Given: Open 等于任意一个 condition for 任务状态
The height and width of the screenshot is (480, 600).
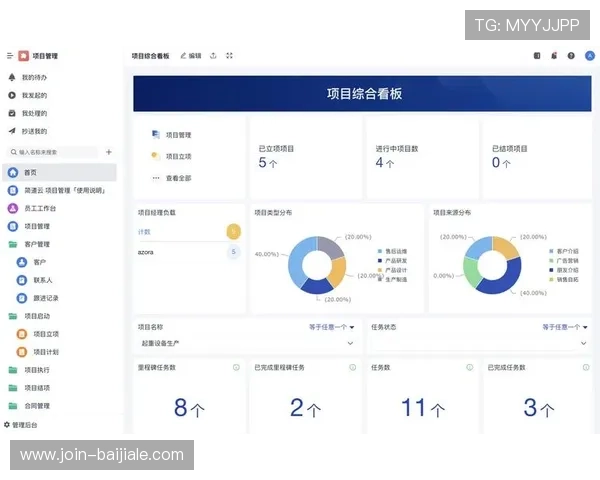Looking at the screenshot, I should [x=565, y=327].
